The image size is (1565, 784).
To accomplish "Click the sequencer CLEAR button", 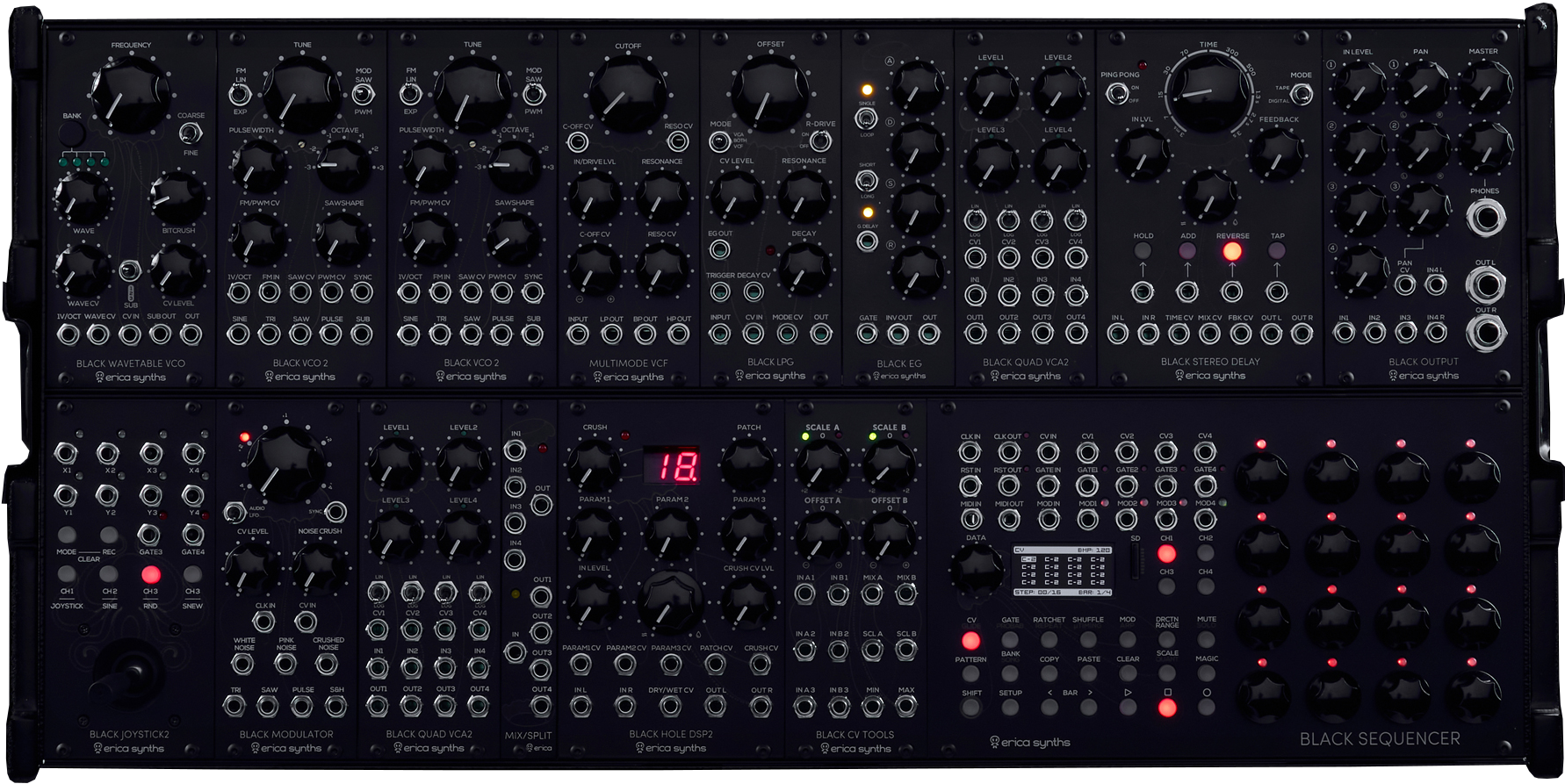I will point(1128,673).
